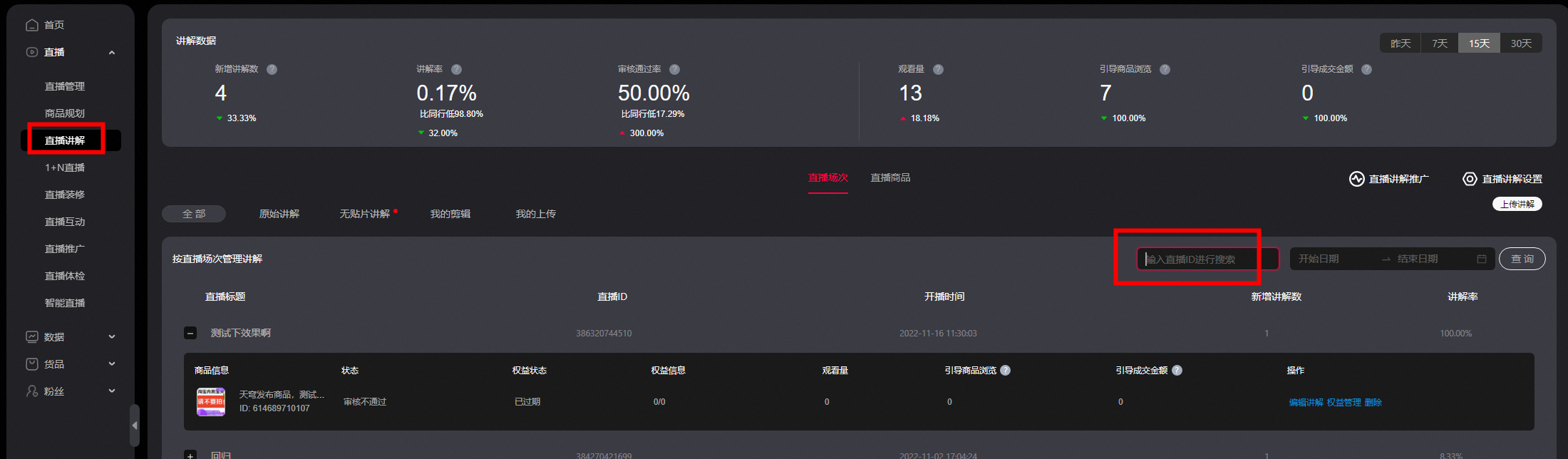Click the 上传讲解 button
Screen dimensions: 1568x459
1517,204
